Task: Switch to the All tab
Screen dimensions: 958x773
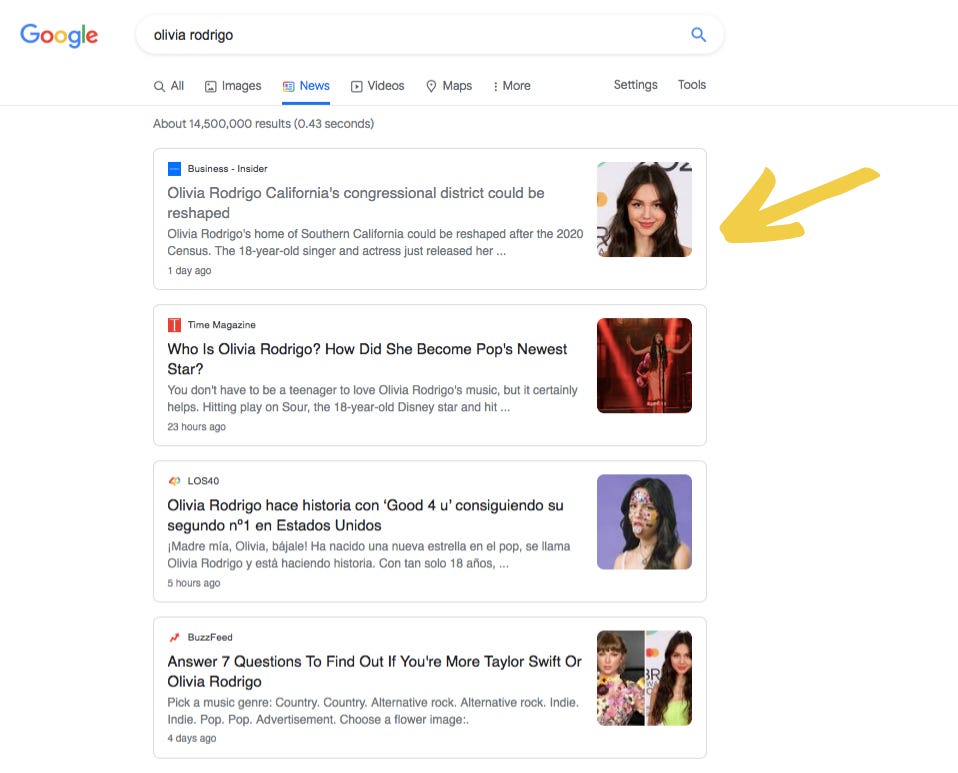Action: coord(169,86)
